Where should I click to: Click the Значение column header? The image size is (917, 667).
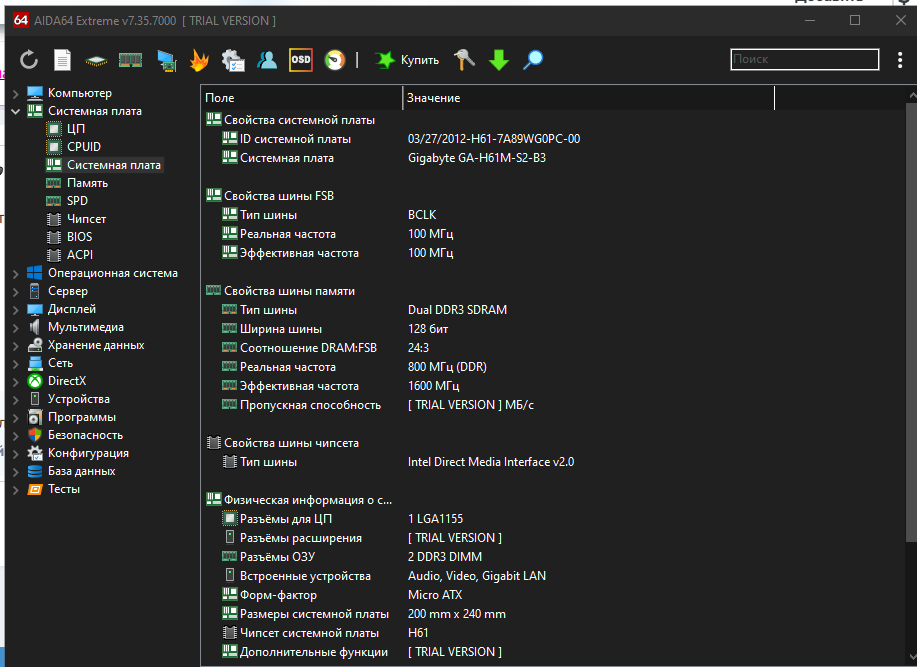click(x=433, y=98)
